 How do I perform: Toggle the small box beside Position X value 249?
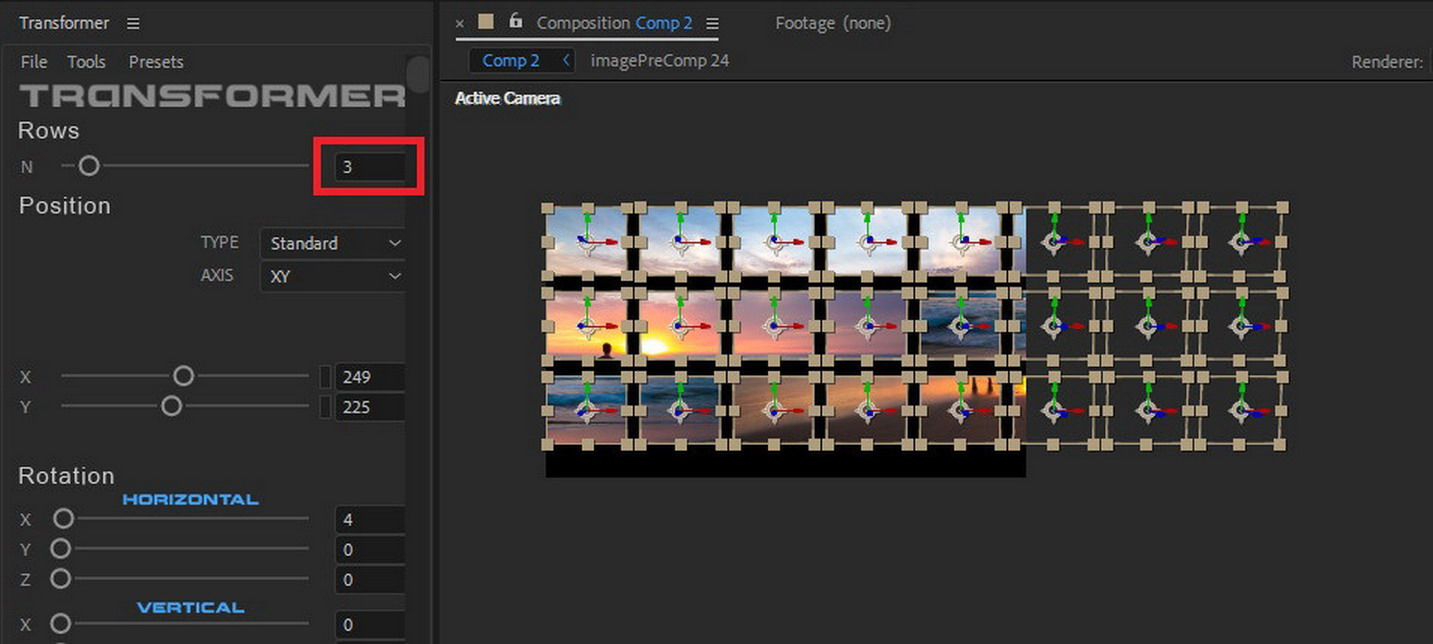[x=325, y=377]
